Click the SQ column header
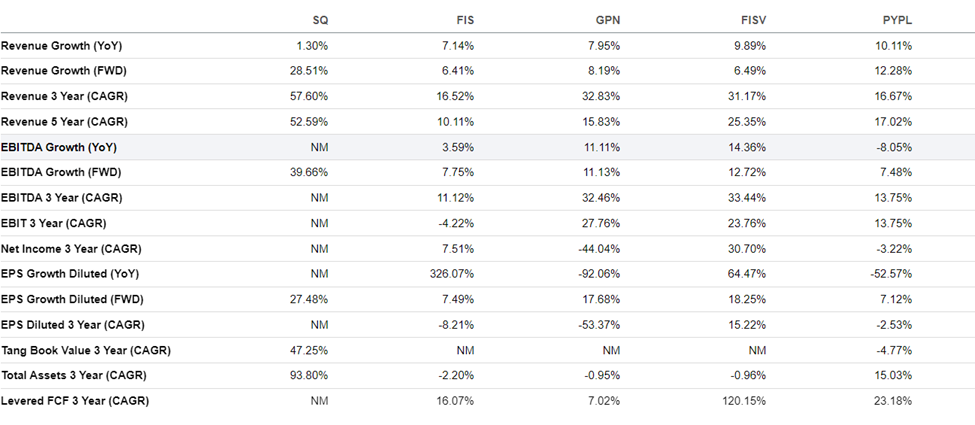 [x=320, y=21]
